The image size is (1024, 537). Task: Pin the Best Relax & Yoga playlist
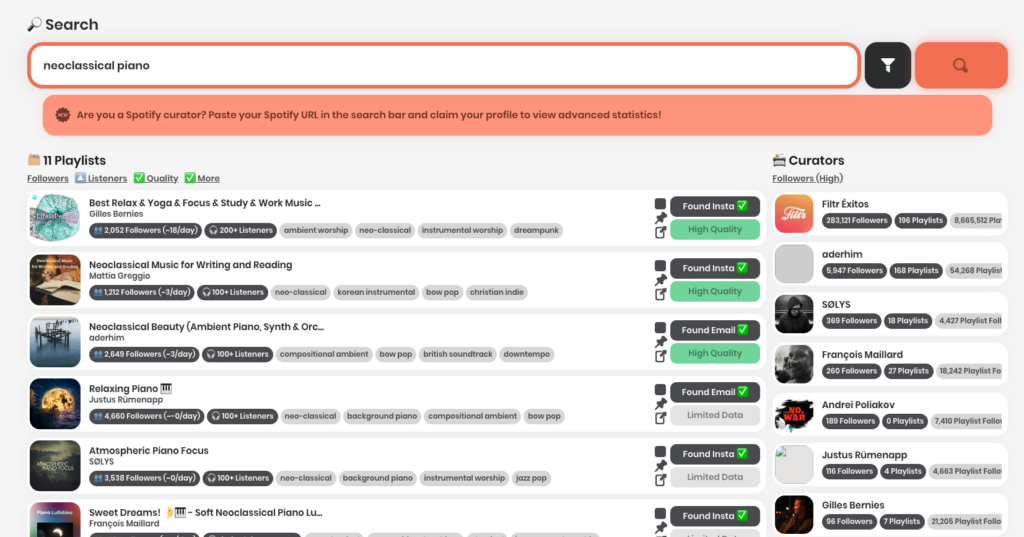[661, 218]
